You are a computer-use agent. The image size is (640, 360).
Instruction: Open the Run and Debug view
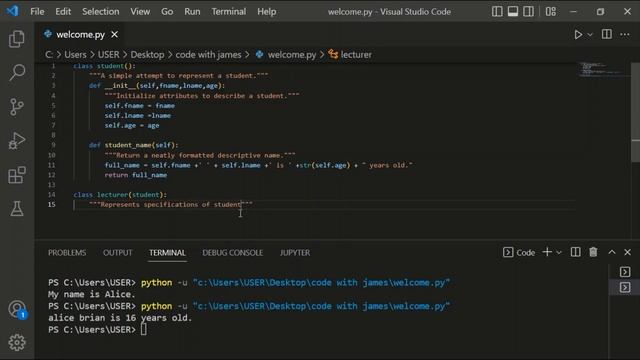[17, 141]
